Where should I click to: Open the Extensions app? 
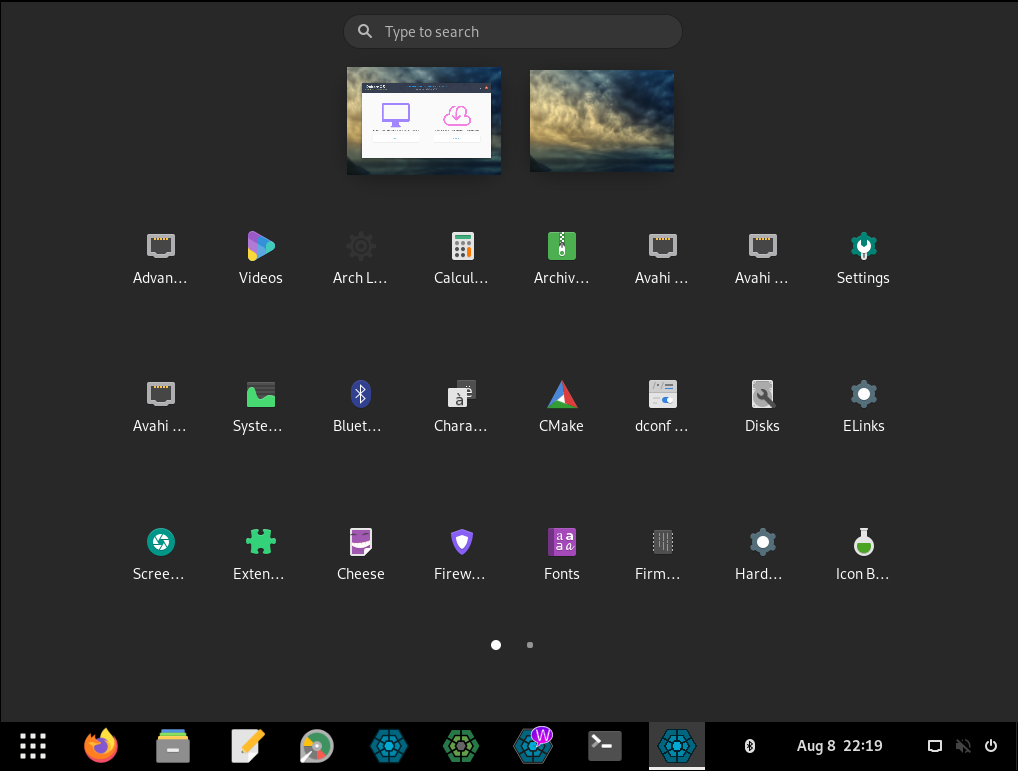click(x=260, y=553)
